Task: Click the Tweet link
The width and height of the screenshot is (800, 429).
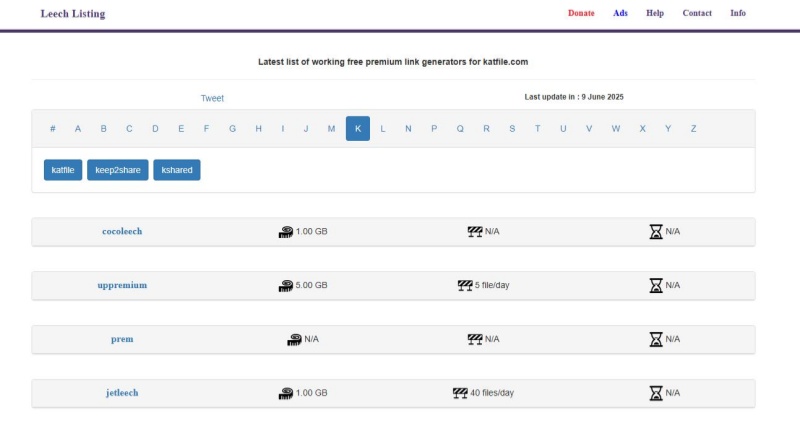Action: [x=212, y=98]
